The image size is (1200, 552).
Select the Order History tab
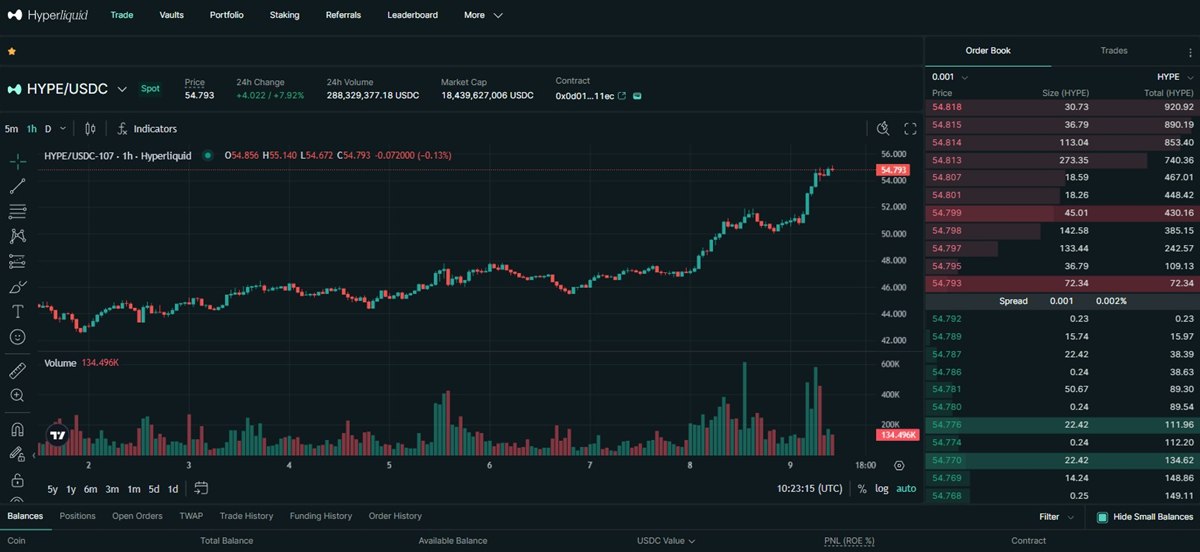pos(395,516)
